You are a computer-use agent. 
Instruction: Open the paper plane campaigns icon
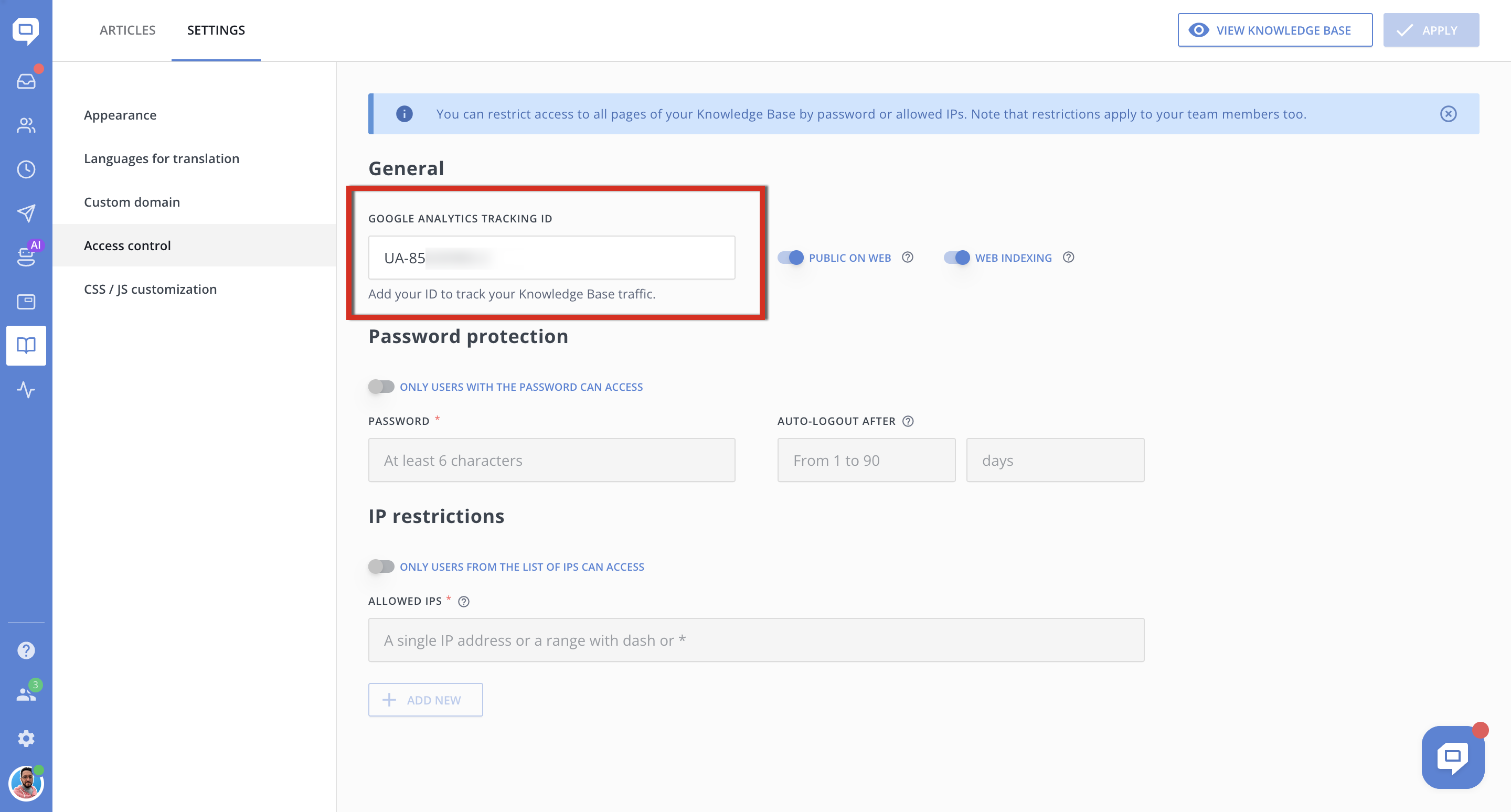(26, 213)
